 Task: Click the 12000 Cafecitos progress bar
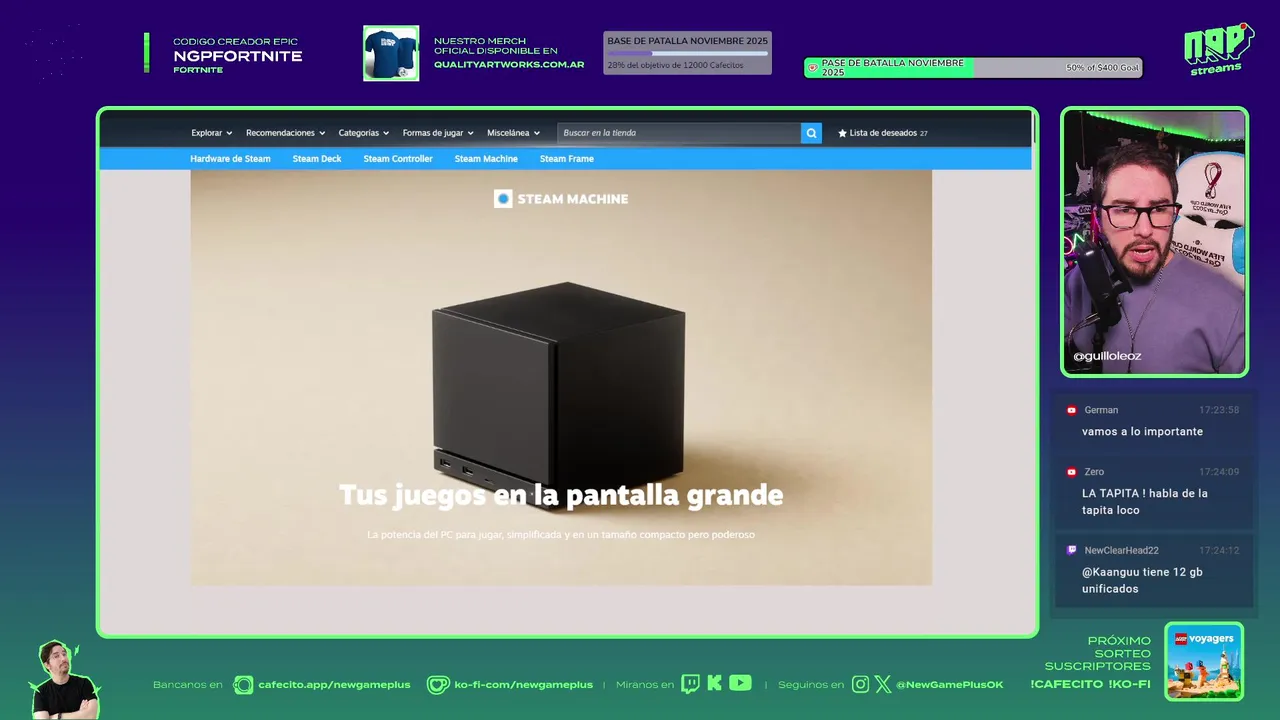(688, 53)
